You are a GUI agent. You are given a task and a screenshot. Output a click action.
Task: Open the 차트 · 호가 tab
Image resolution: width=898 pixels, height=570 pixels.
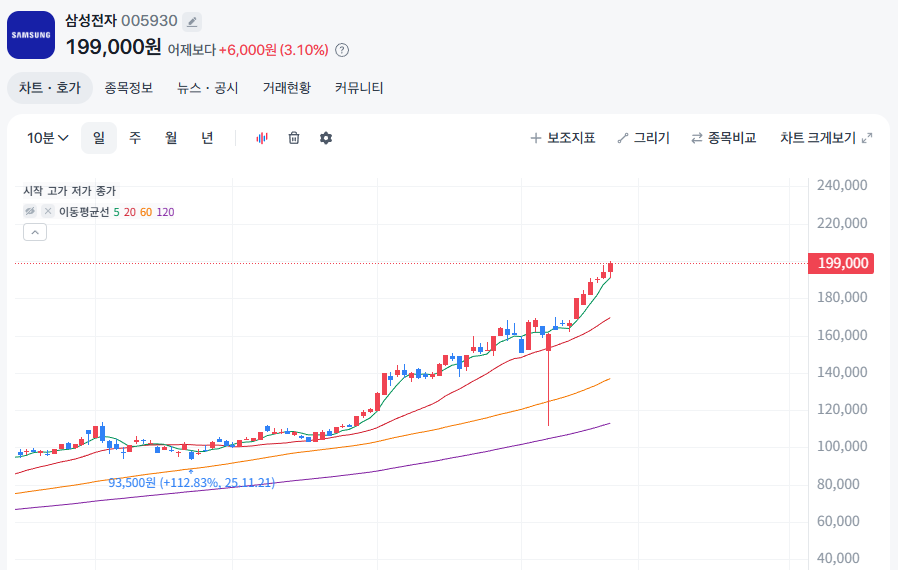click(x=50, y=88)
